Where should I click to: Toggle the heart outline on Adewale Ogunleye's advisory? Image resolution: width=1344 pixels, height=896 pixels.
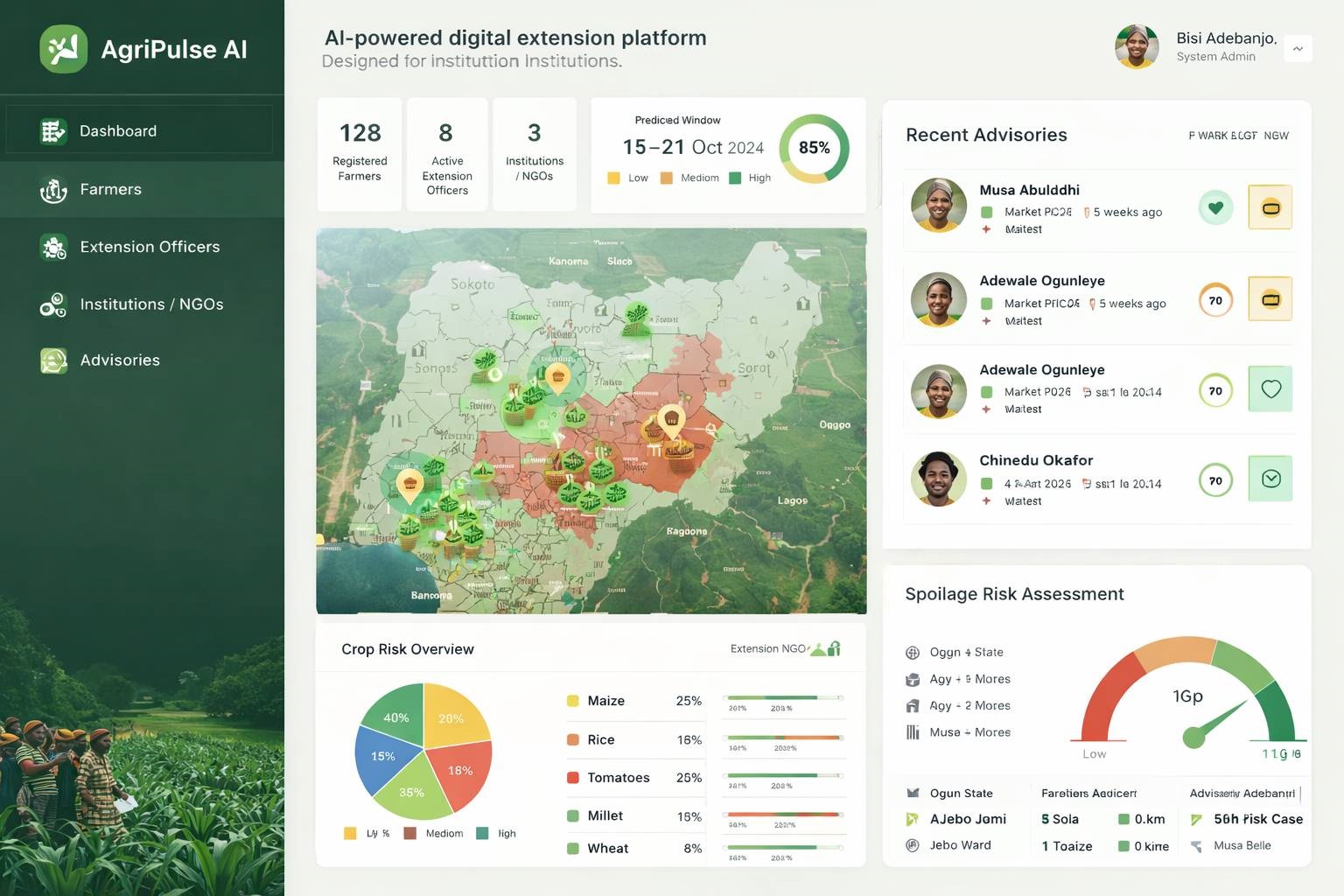tap(1270, 389)
